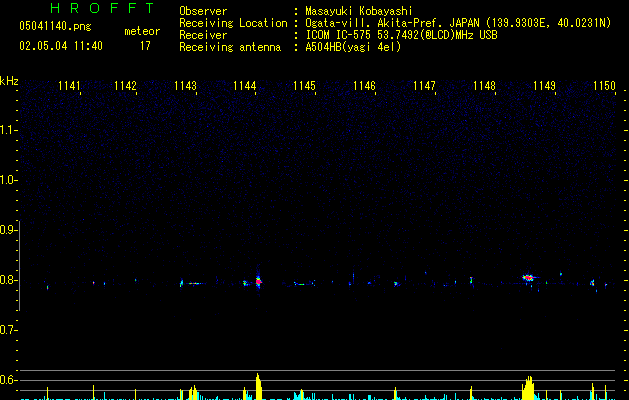Image resolution: width=629 pixels, height=400 pixels.
Task: Click the 1143 time tick label
Action: [x=185, y=86]
